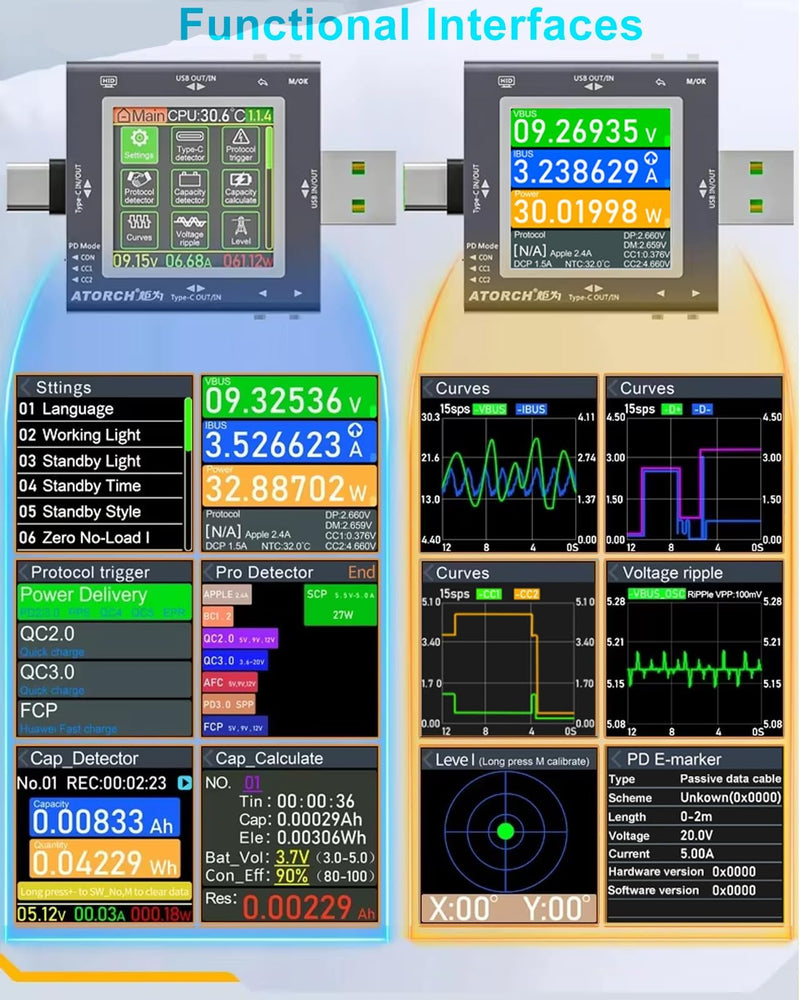This screenshot has height=1000, width=800.
Task: Click the green scrollbar in Sttings list
Action: [x=188, y=425]
